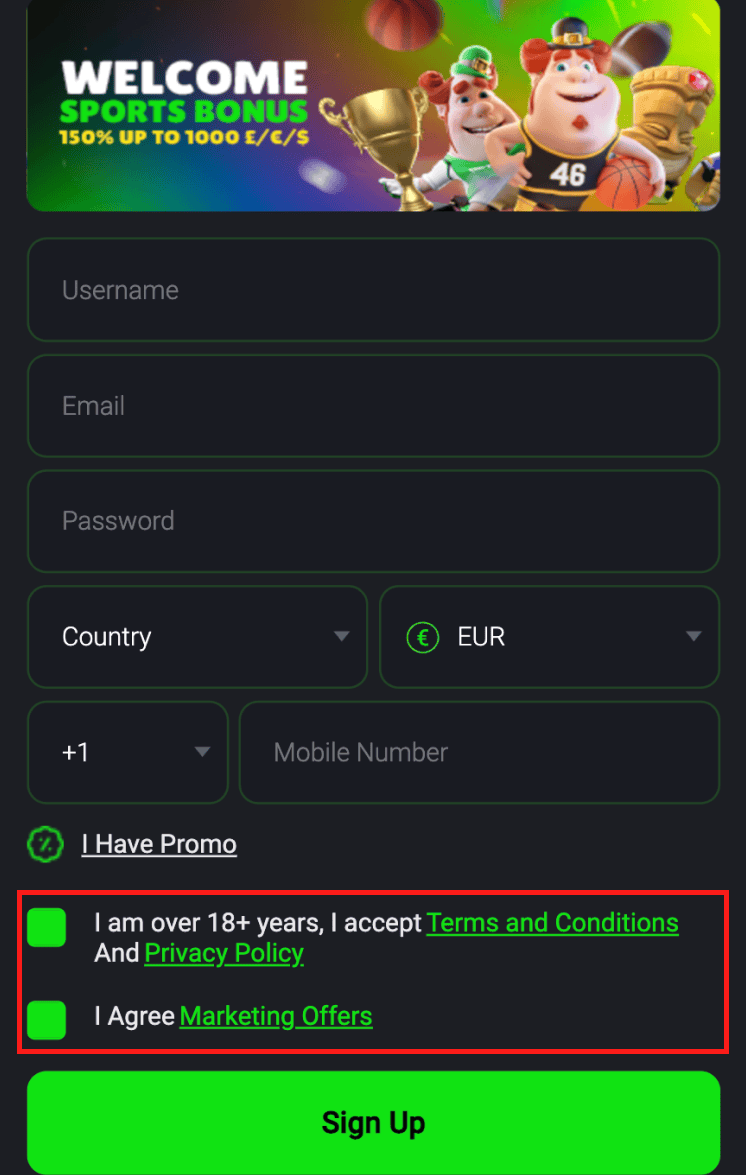Click the Welcome Sports Bonus banner
This screenshot has width=746, height=1175.
click(373, 105)
